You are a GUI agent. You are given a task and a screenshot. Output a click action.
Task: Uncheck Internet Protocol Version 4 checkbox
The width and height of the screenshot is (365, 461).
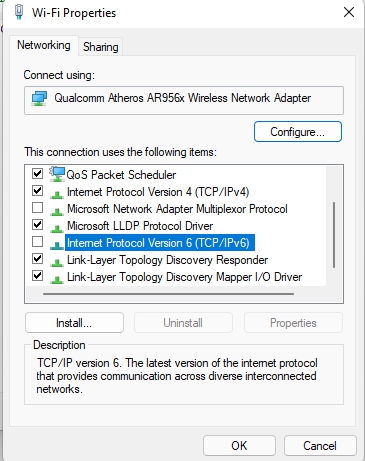click(37, 191)
